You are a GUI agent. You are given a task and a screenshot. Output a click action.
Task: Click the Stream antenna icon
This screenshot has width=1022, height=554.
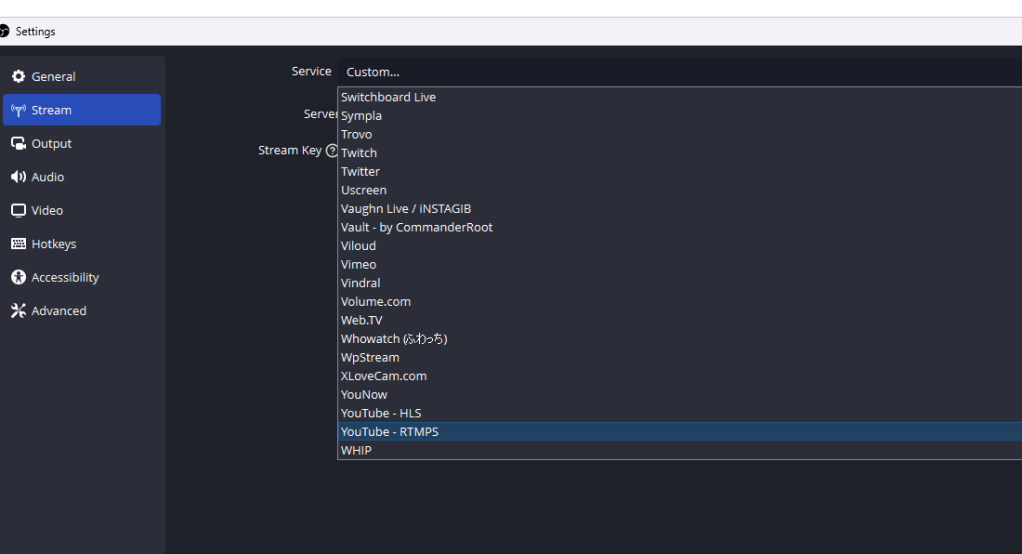(18, 110)
